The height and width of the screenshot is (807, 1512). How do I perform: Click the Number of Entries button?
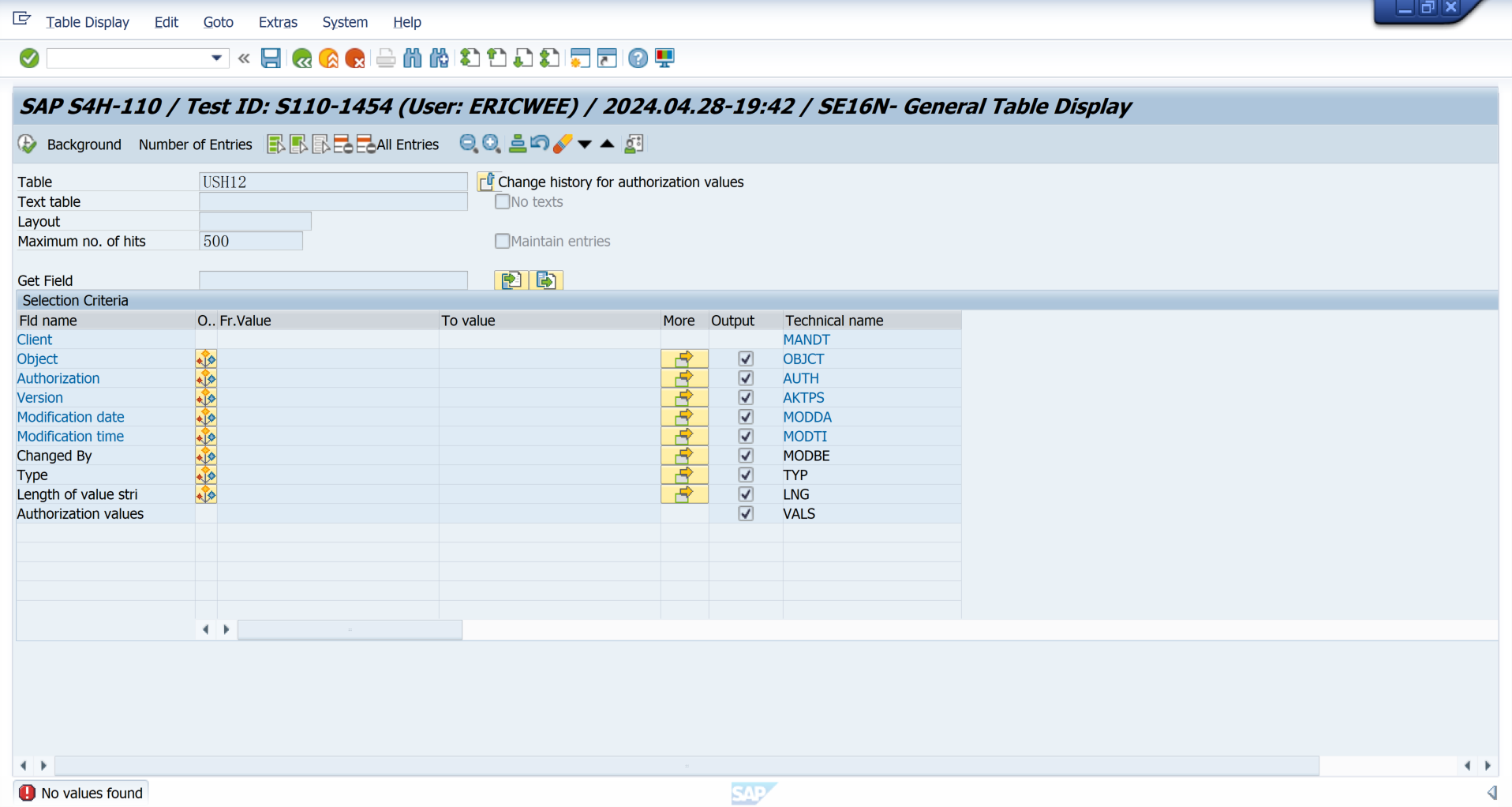tap(195, 145)
